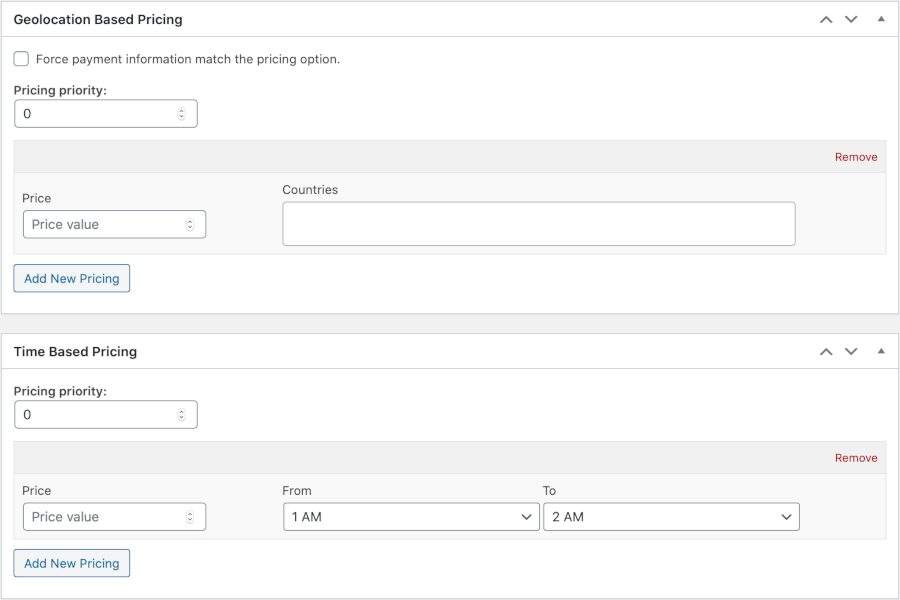This screenshot has height=600, width=900.
Task: Open the From time dropdown showing 1 AM
Action: [x=411, y=517]
